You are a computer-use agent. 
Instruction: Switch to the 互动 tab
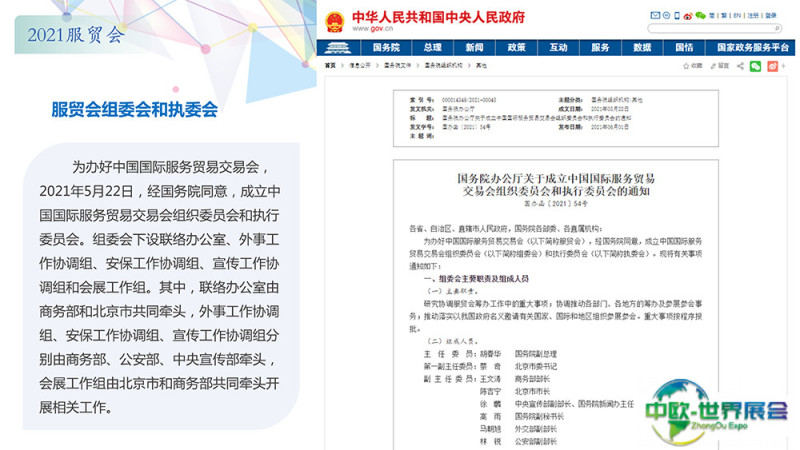[558, 47]
